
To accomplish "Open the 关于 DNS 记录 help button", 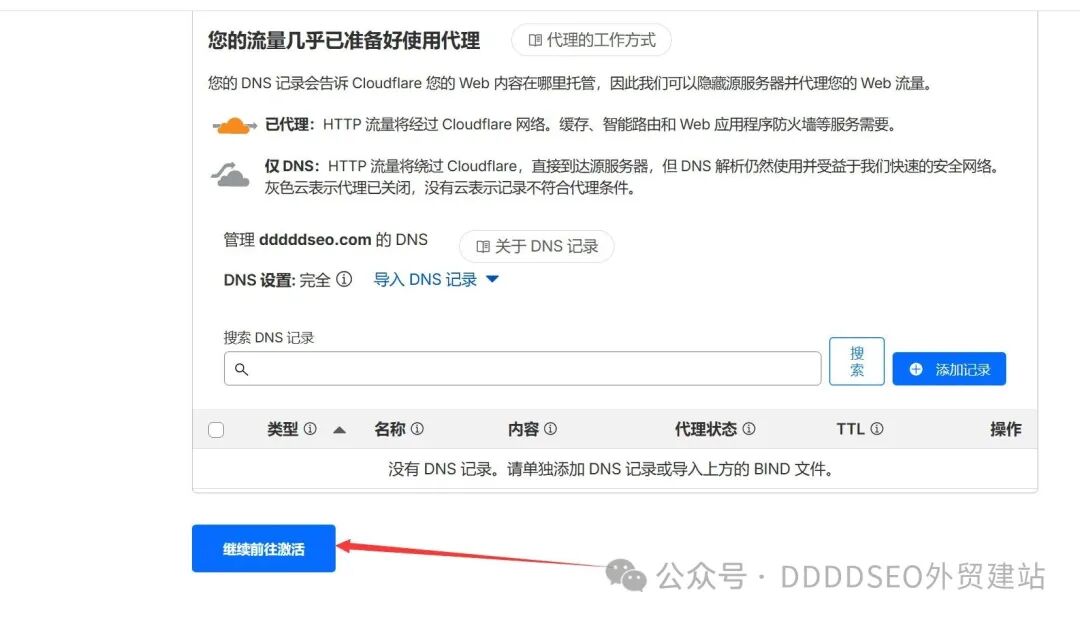I will (537, 246).
